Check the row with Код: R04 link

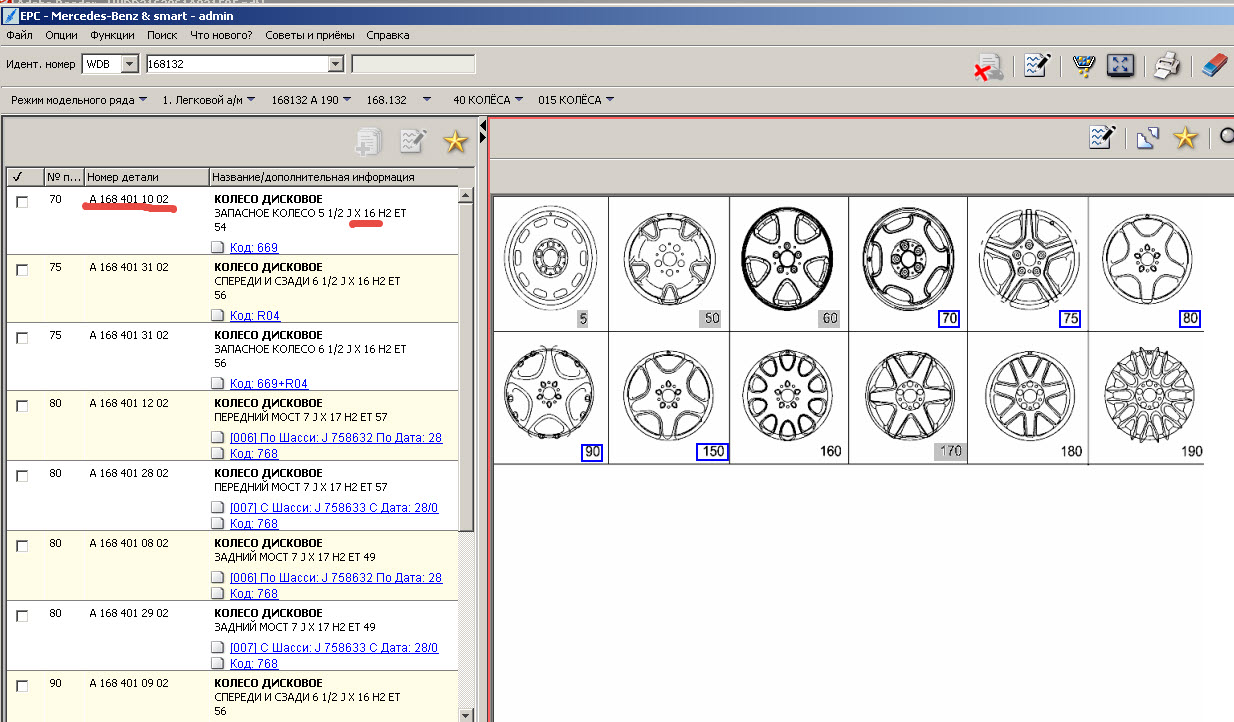pos(22,269)
